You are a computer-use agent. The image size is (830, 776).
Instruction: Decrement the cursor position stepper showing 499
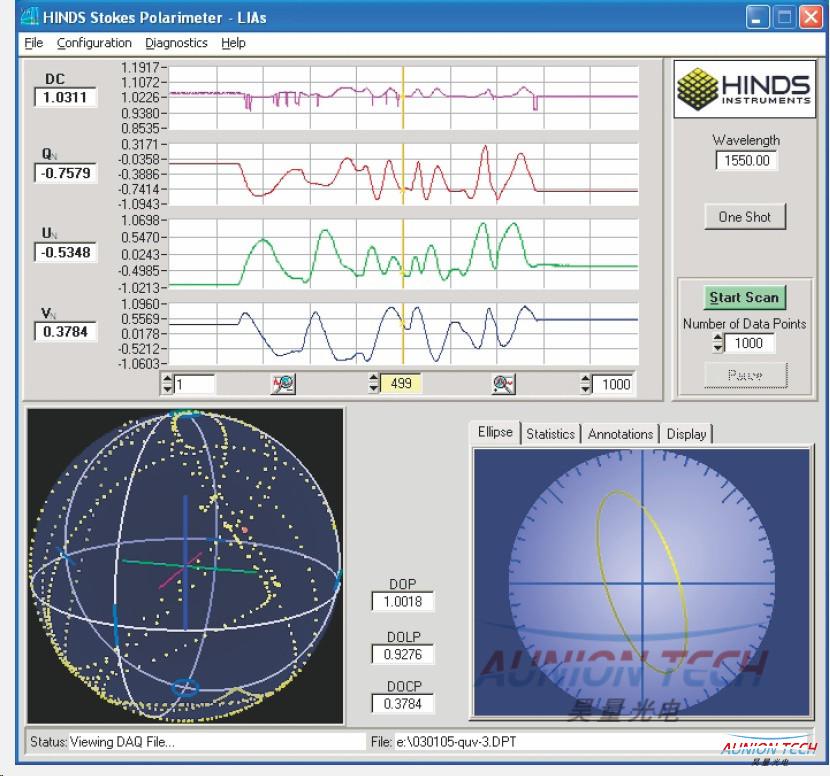(374, 388)
